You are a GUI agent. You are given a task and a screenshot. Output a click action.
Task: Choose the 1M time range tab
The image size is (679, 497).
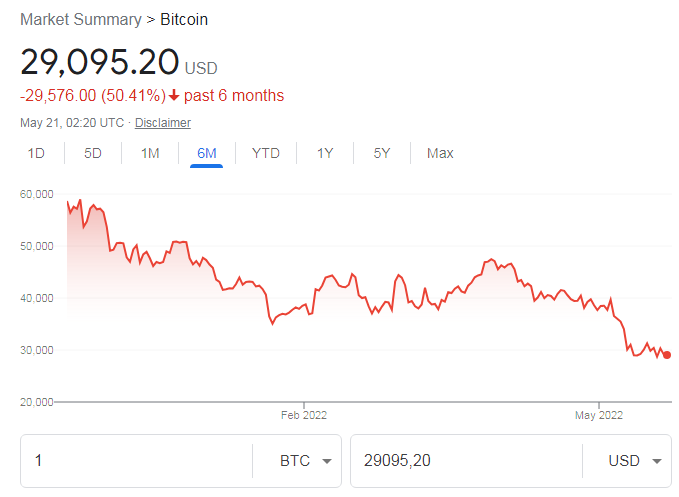point(150,153)
